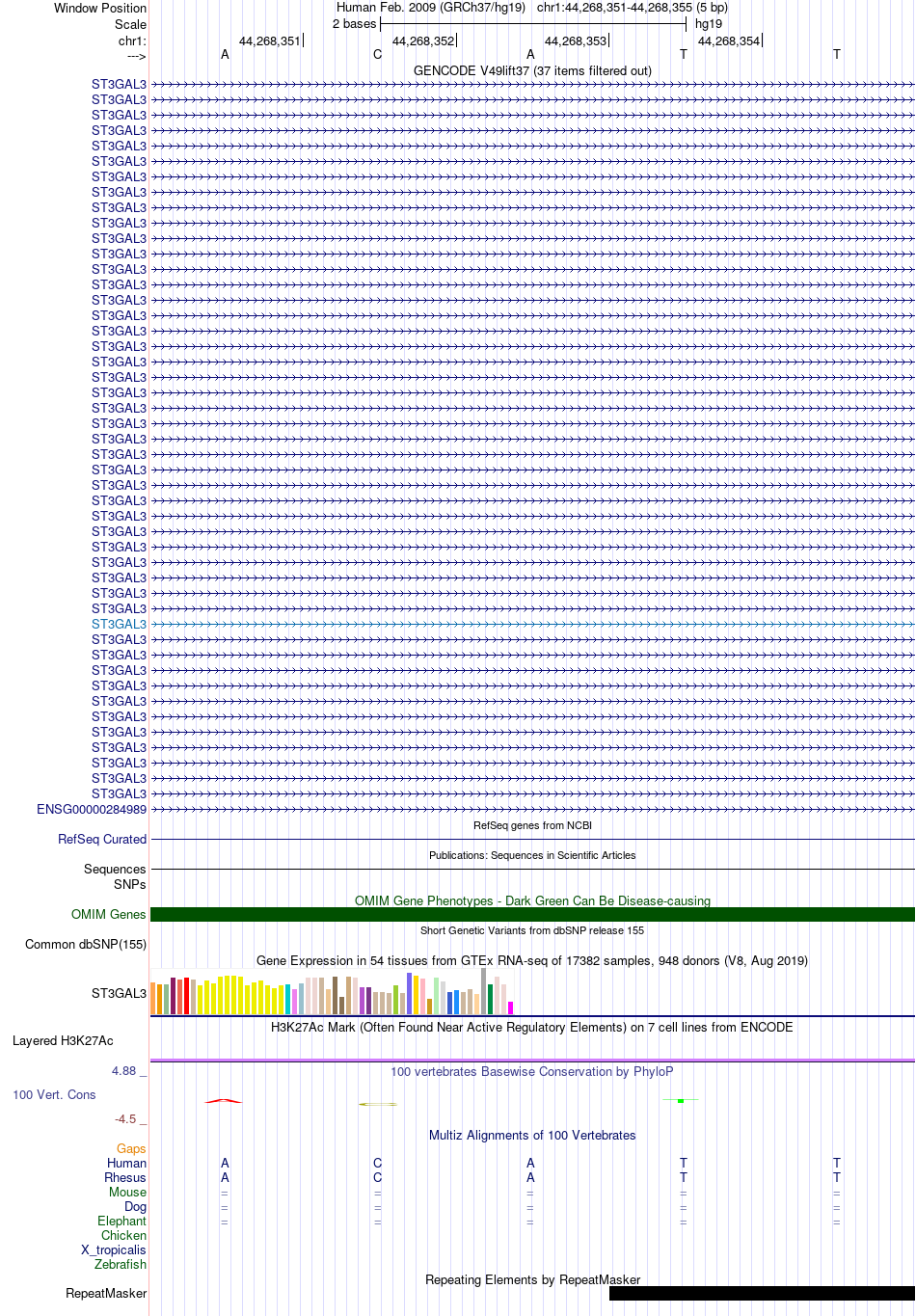Click 'Repeating Elements by RepeatMasker' title

(x=532, y=1279)
